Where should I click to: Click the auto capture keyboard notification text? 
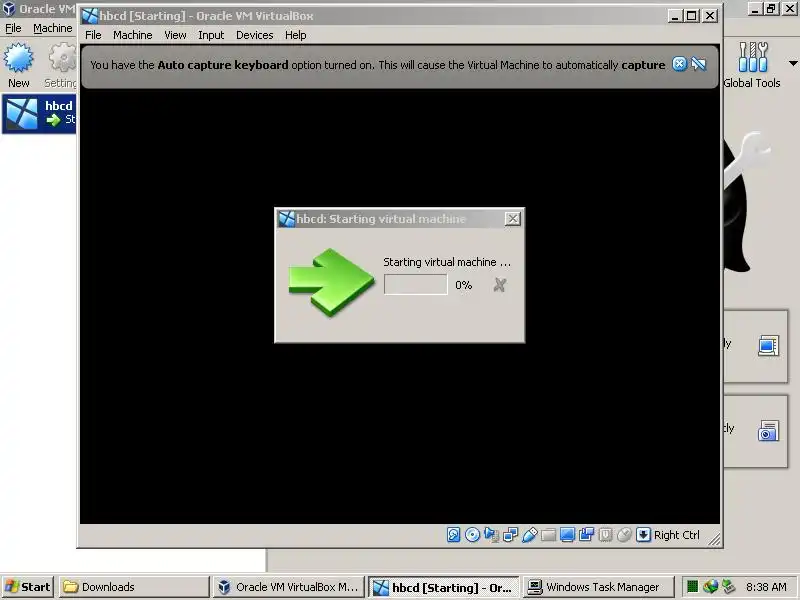[x=378, y=65]
